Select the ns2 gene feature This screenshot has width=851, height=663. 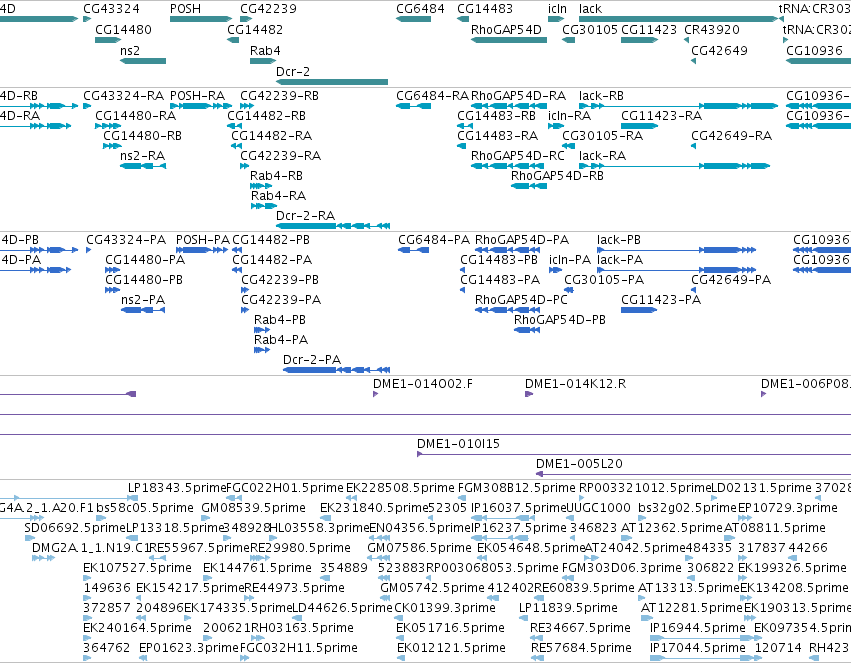tap(143, 61)
